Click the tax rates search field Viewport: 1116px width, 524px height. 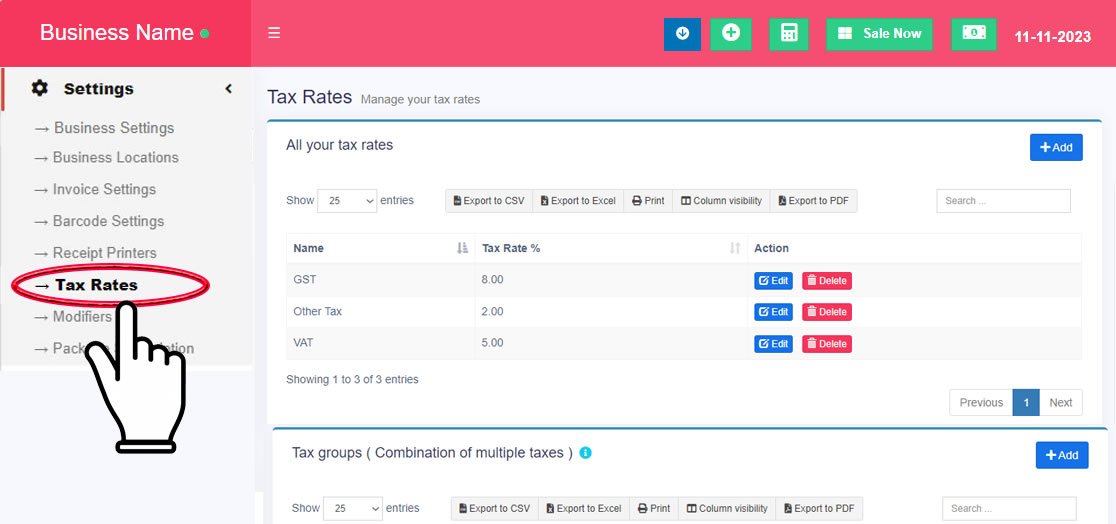(x=1003, y=201)
